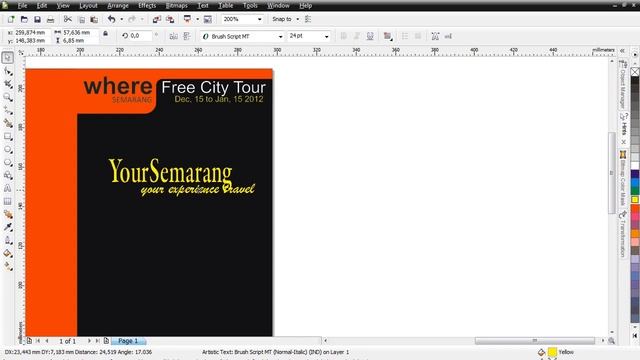640x360 pixels.
Task: Paste from the clipboard
Action: (94, 19)
